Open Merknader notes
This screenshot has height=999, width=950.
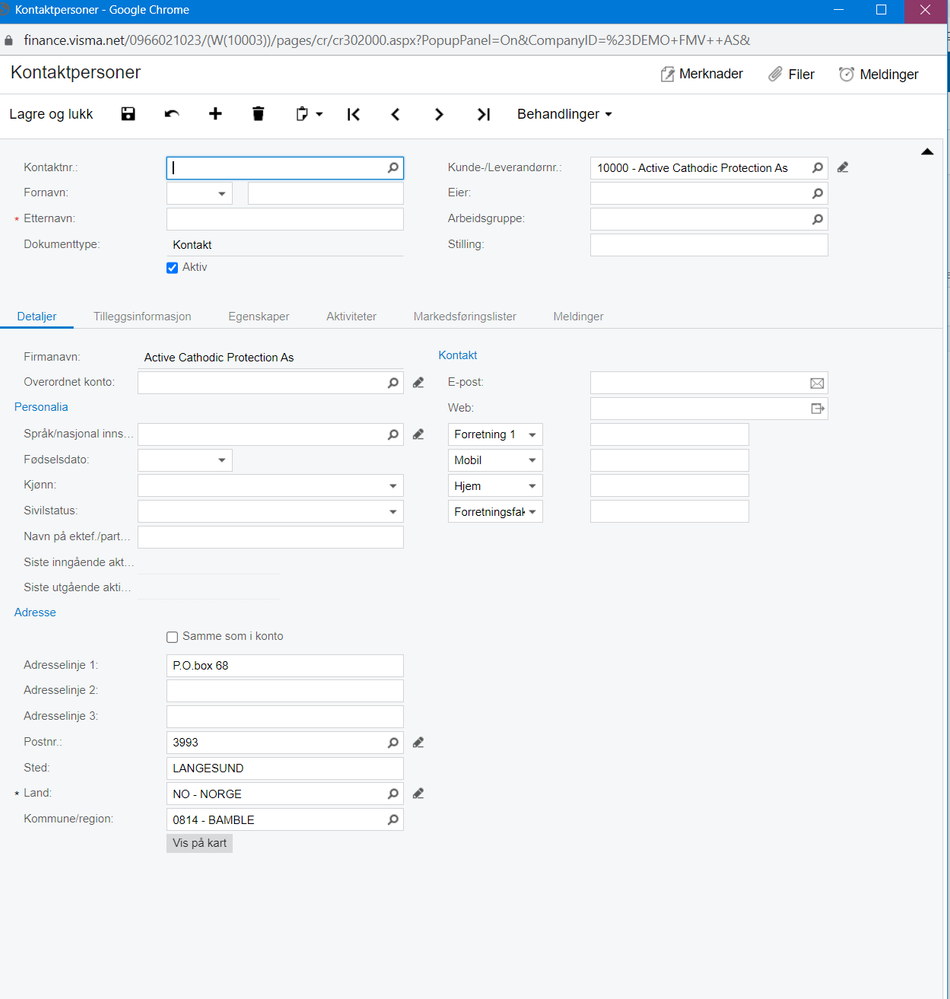click(702, 74)
